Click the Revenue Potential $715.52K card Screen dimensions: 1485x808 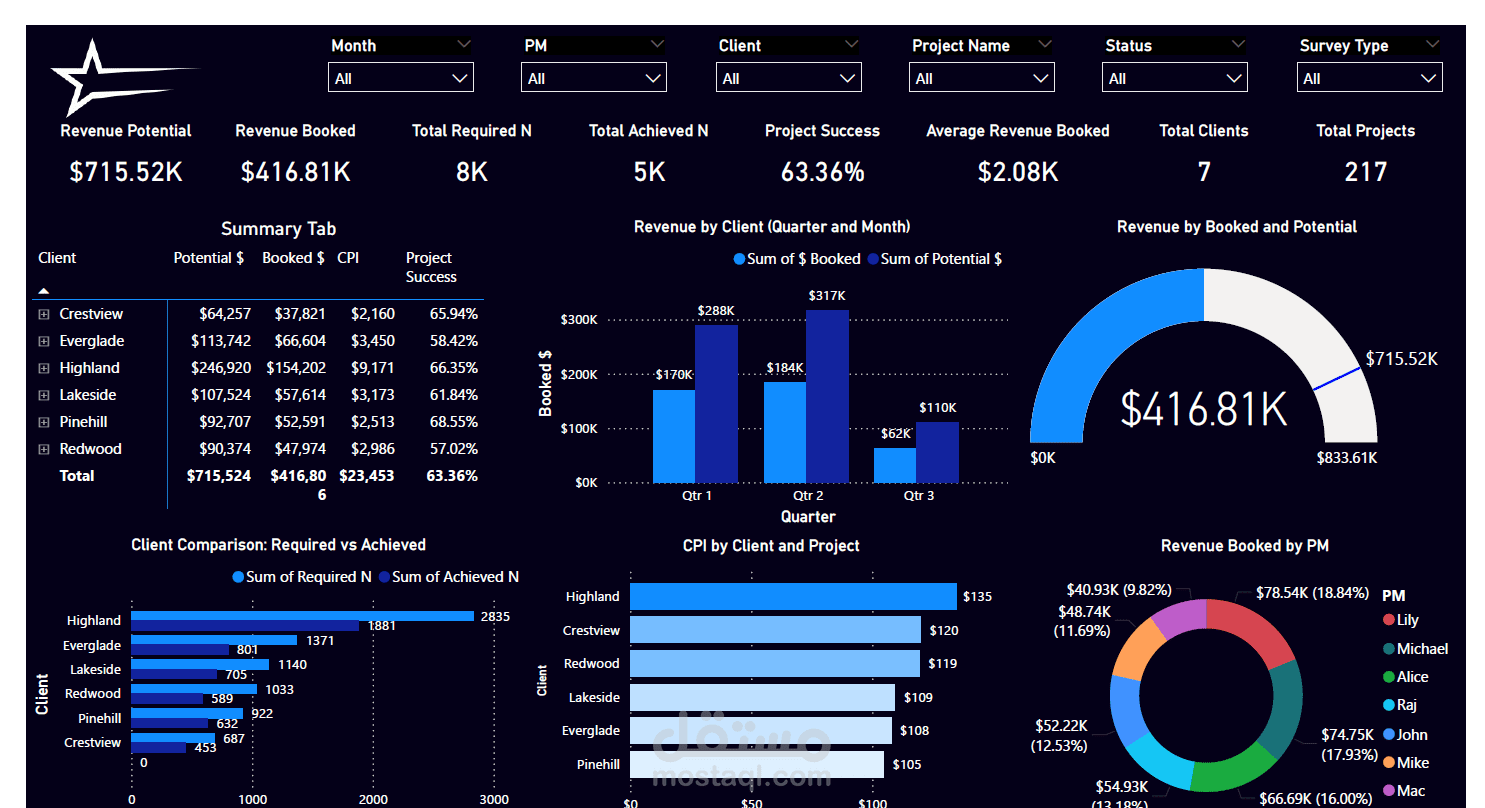click(x=126, y=153)
